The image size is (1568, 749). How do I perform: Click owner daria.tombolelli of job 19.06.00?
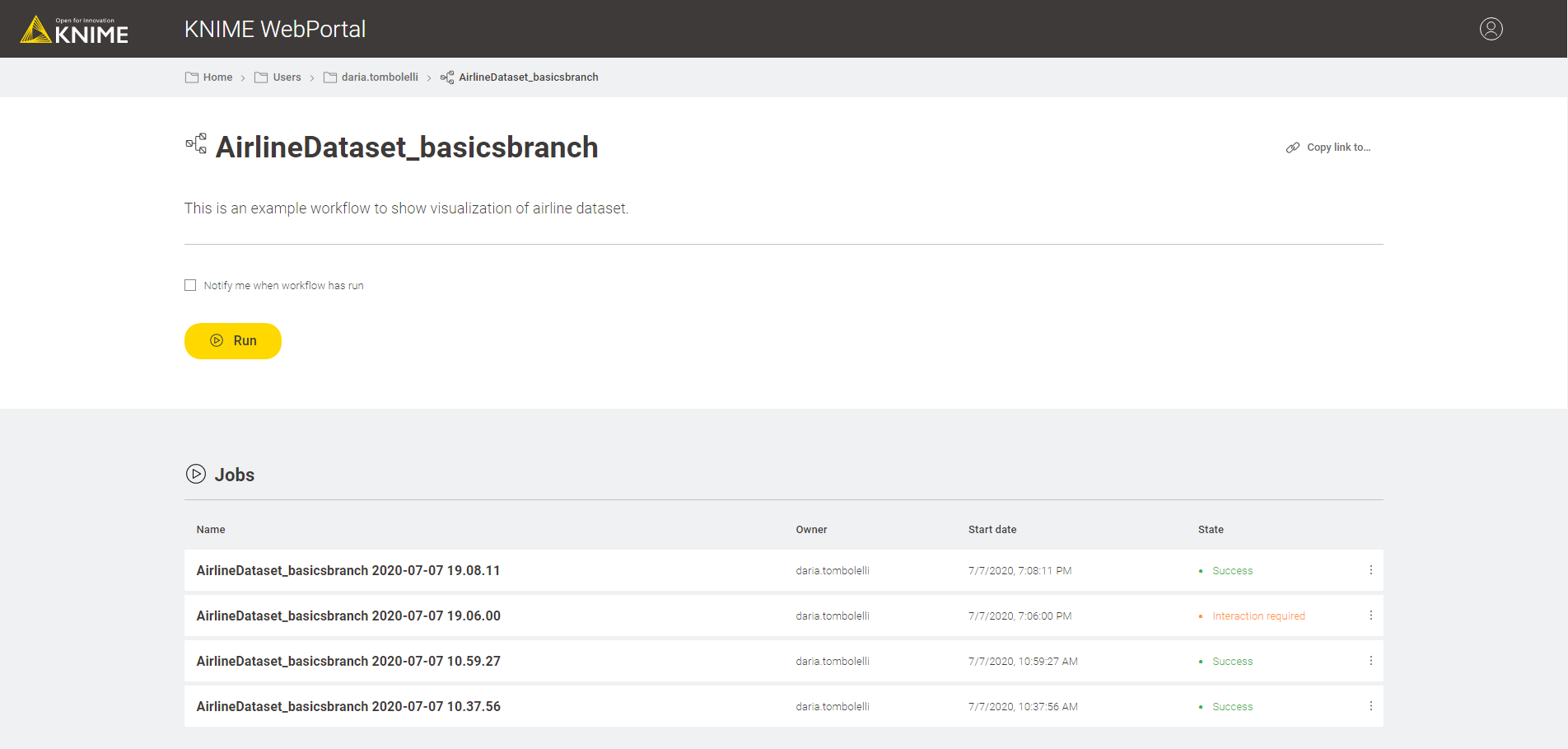[833, 616]
